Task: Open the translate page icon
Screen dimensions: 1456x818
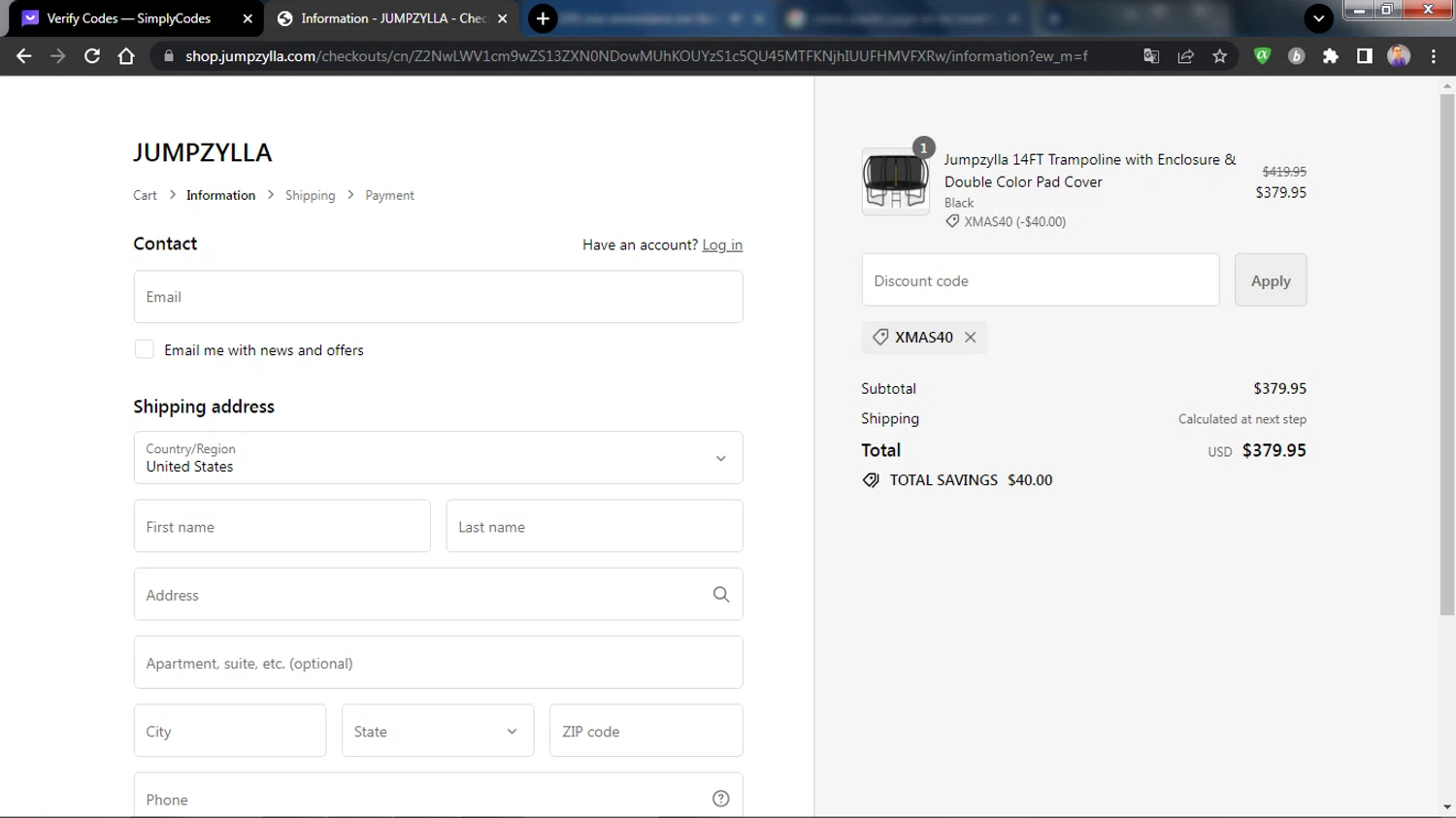Action: coord(1151,56)
